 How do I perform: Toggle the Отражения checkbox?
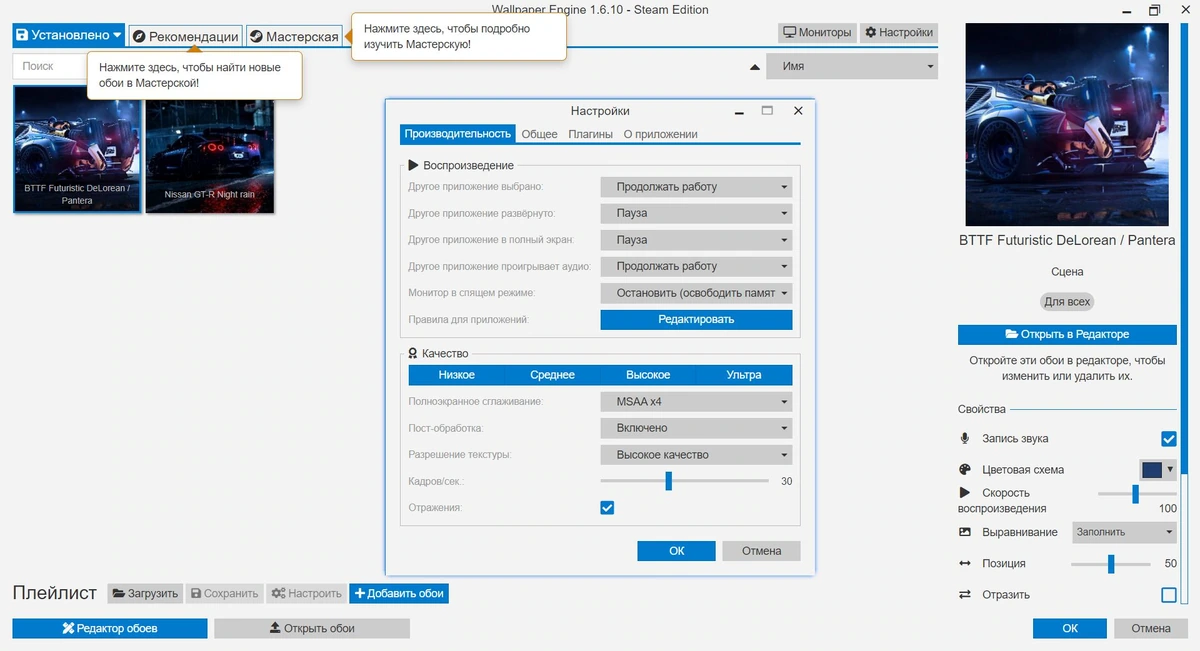click(x=607, y=508)
